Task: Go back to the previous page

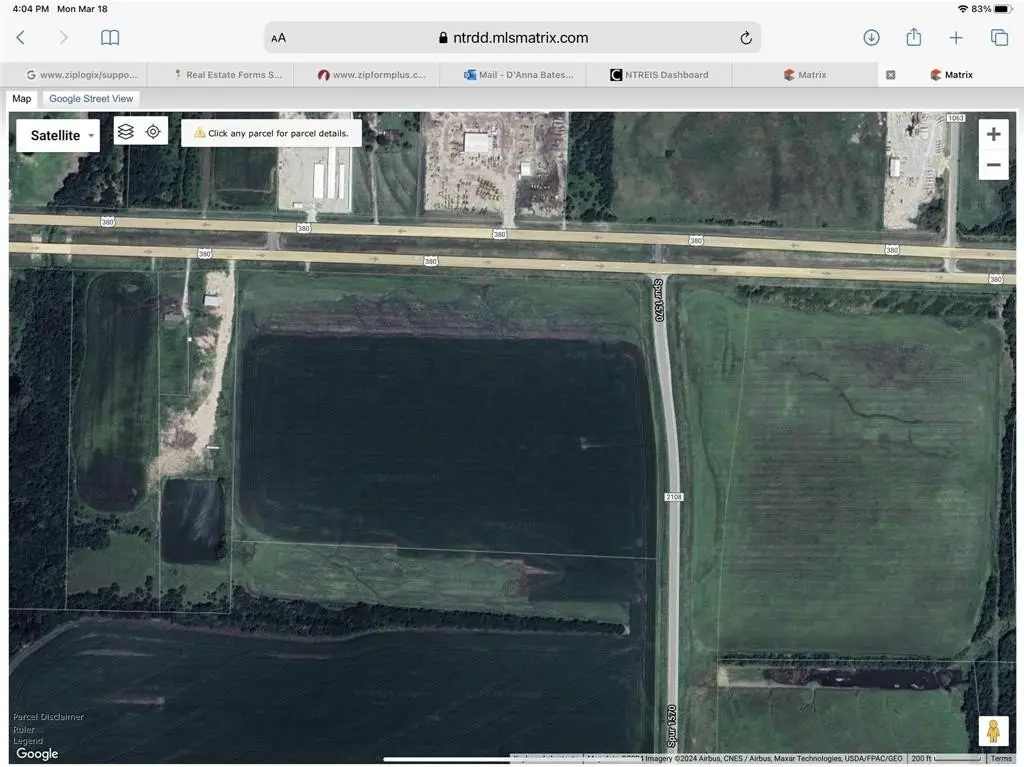Action: [21, 37]
